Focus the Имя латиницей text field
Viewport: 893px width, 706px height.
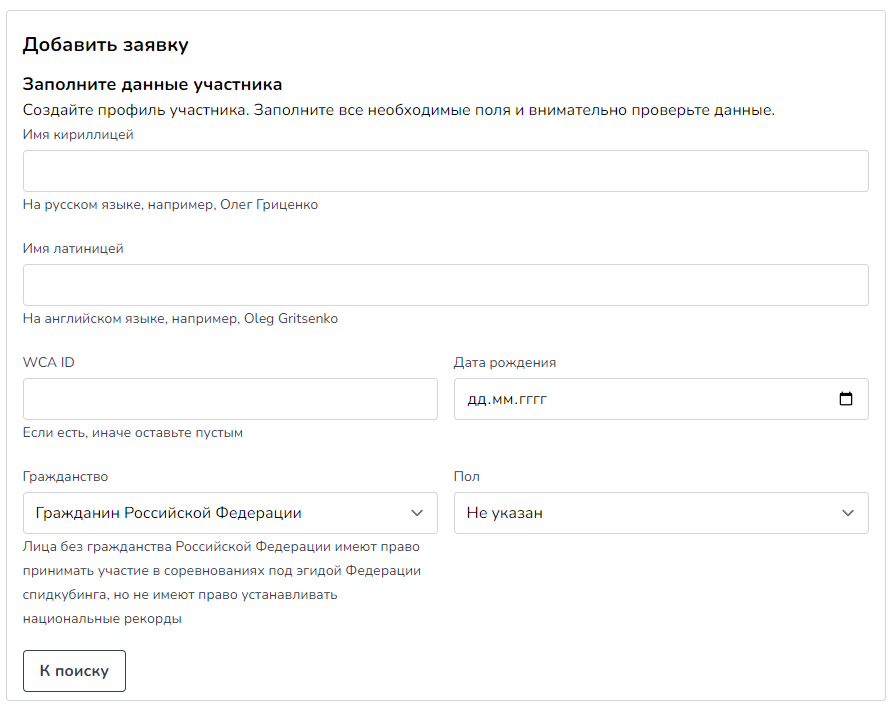pos(445,285)
